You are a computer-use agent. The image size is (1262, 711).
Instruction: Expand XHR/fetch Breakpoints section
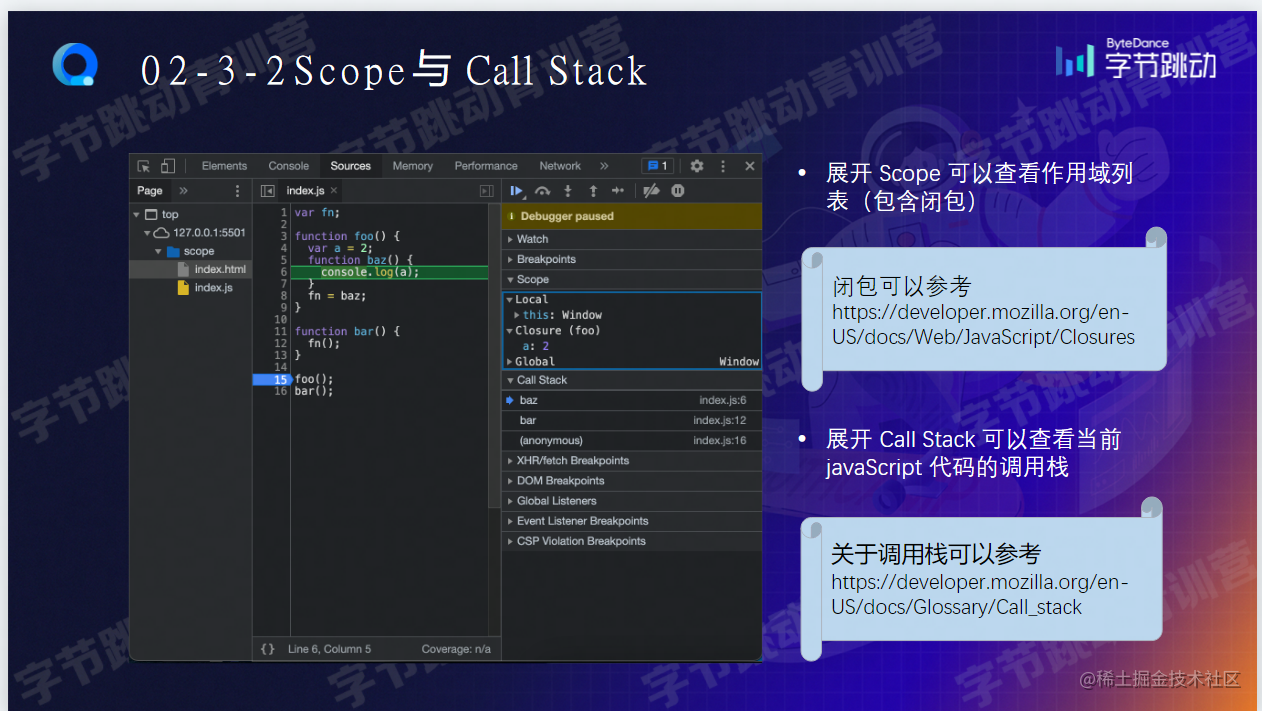point(632,461)
